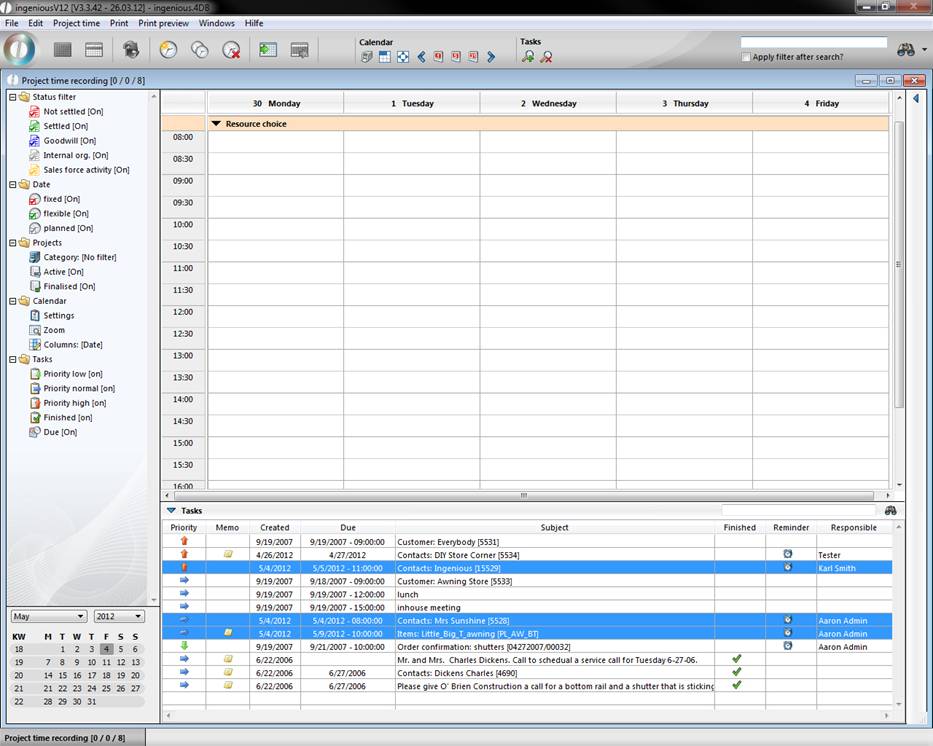Open the Print preview menu
This screenshot has width=933, height=746.
click(162, 23)
